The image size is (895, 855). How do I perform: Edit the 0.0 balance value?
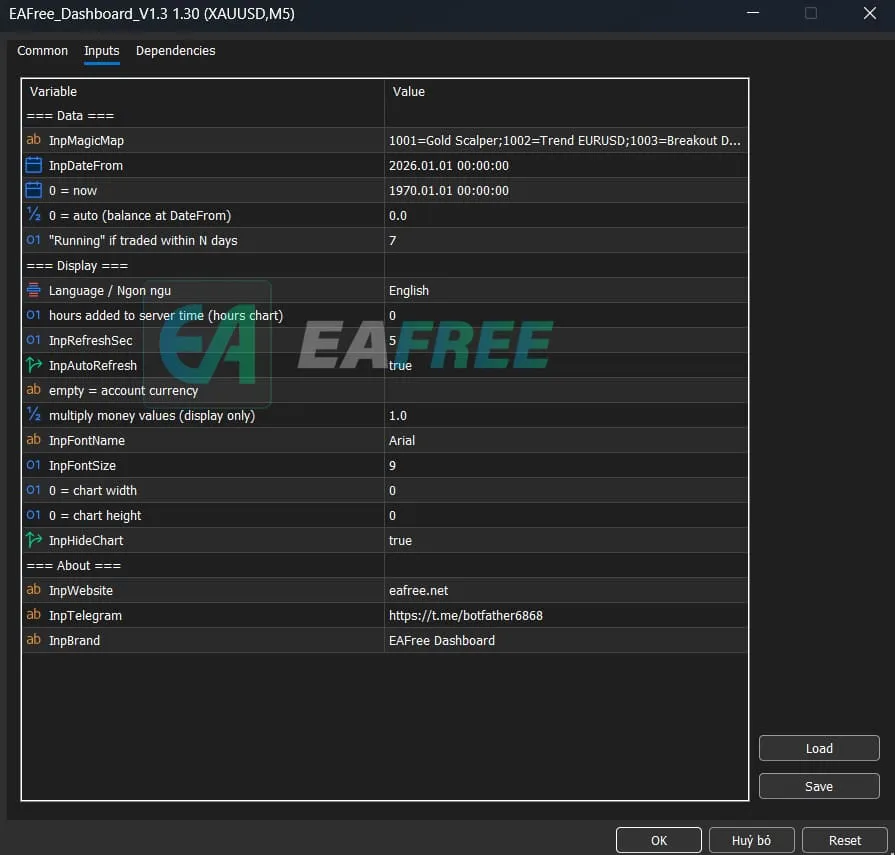tap(566, 216)
